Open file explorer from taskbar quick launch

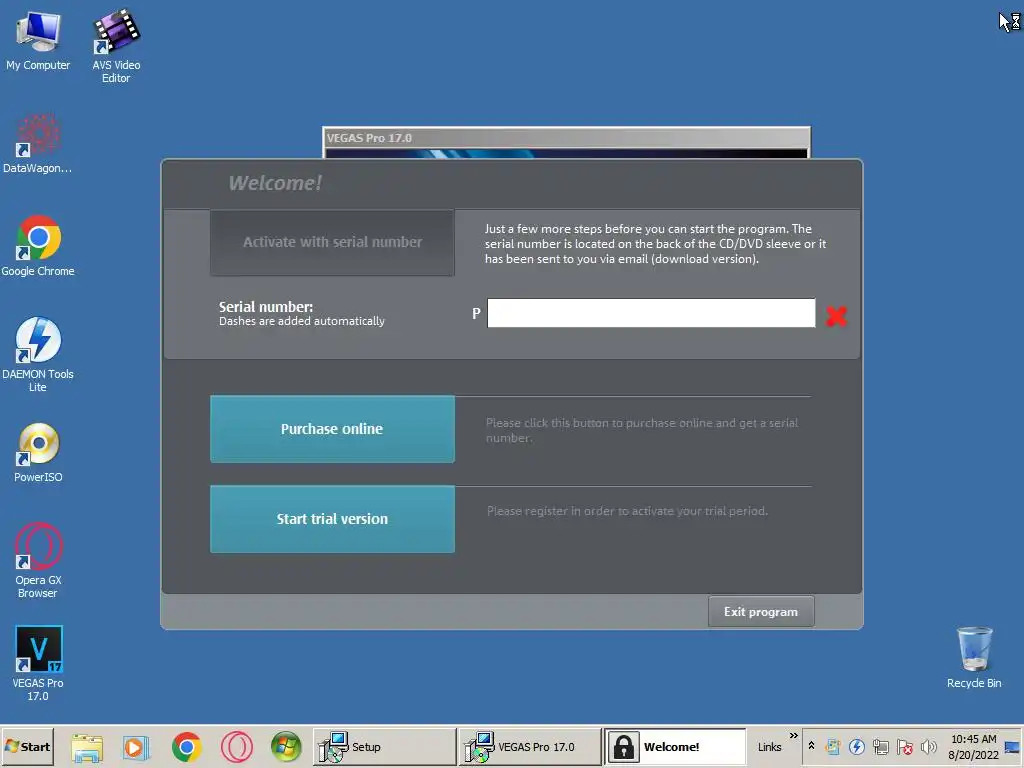point(87,747)
